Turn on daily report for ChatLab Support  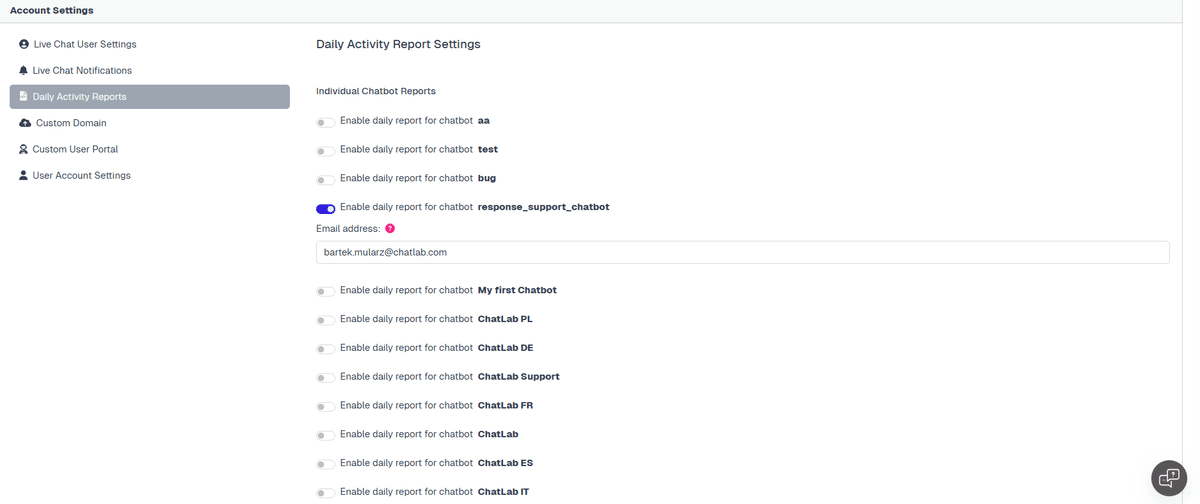[325, 378]
